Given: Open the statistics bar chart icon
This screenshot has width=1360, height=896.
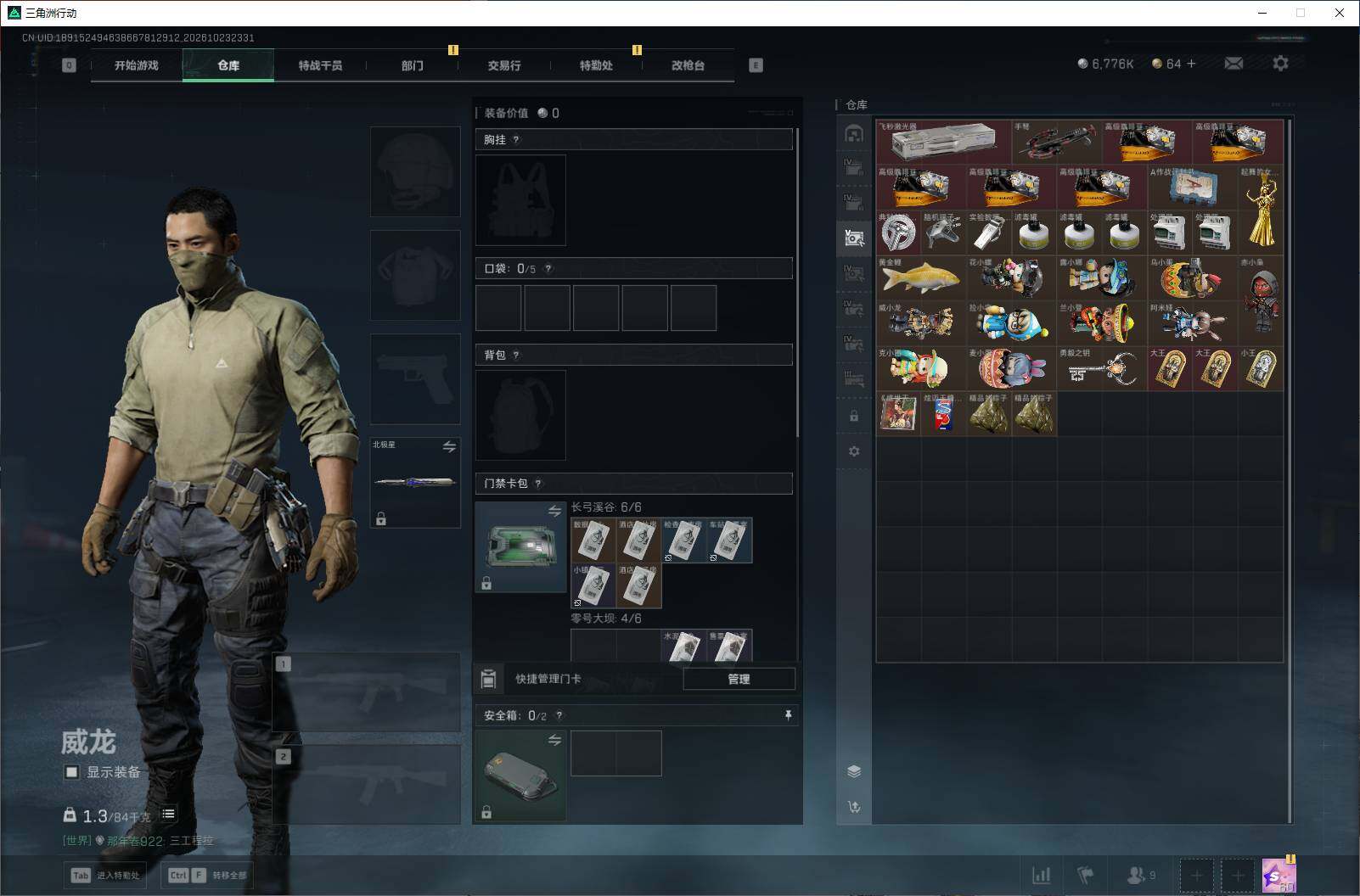Looking at the screenshot, I should pyautogui.click(x=1041, y=875).
